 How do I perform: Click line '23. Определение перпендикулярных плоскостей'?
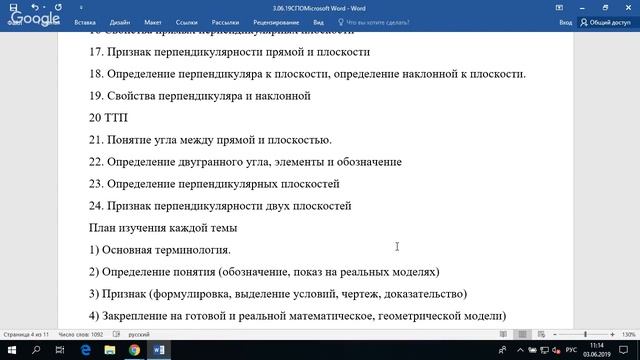(214, 184)
